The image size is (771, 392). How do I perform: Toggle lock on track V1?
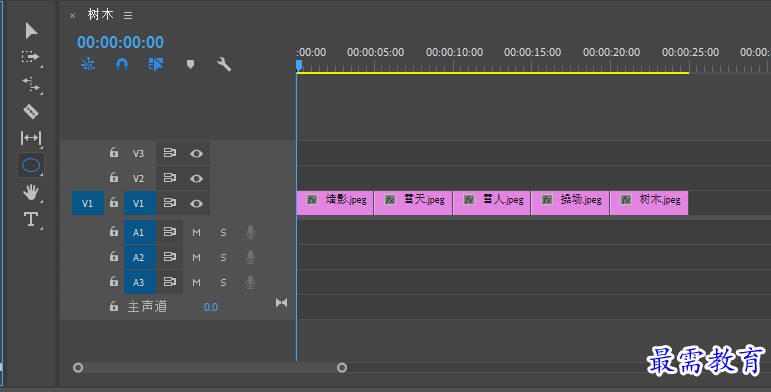[114, 202]
